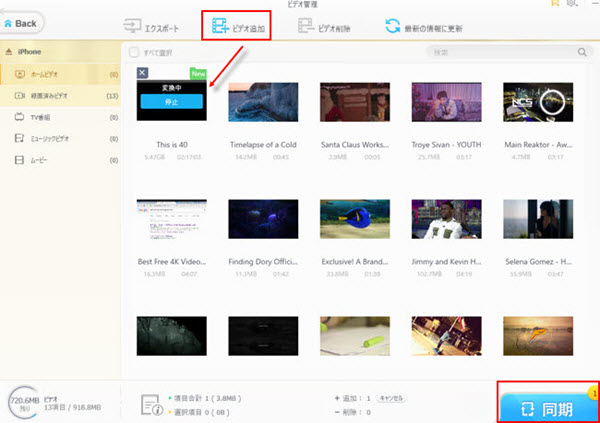This screenshot has height=423, width=600.
Task: Click the 'Troye Sivan - YOUTH' title
Action: click(446, 145)
